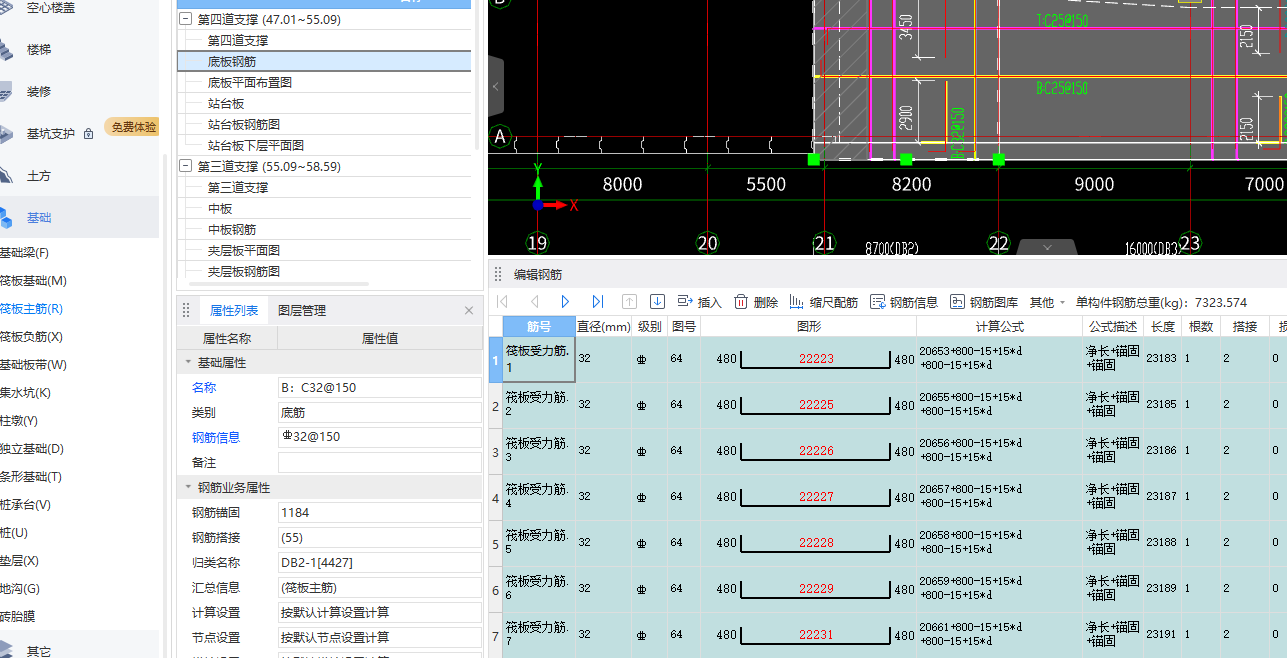The width and height of the screenshot is (1287, 658).
Task: Click 节点设置 value field
Action: click(x=379, y=637)
